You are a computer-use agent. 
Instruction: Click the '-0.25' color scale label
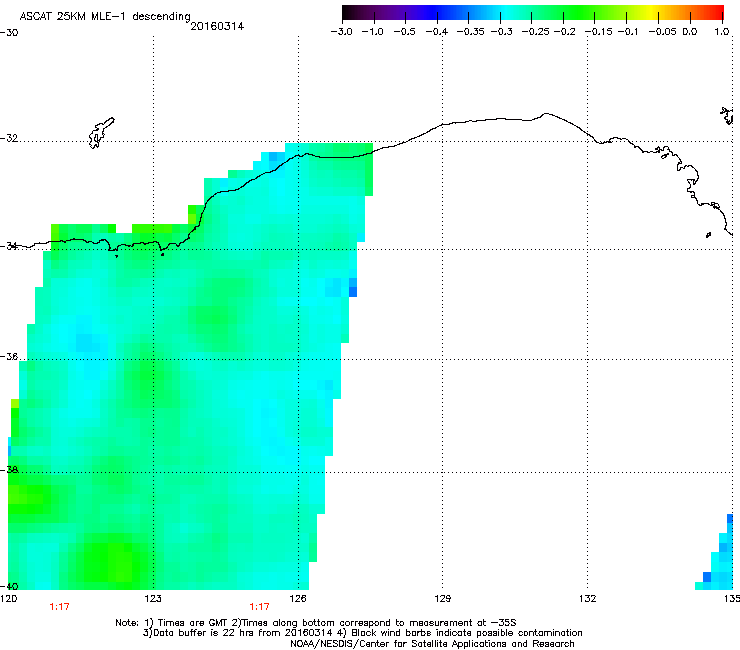point(536,32)
